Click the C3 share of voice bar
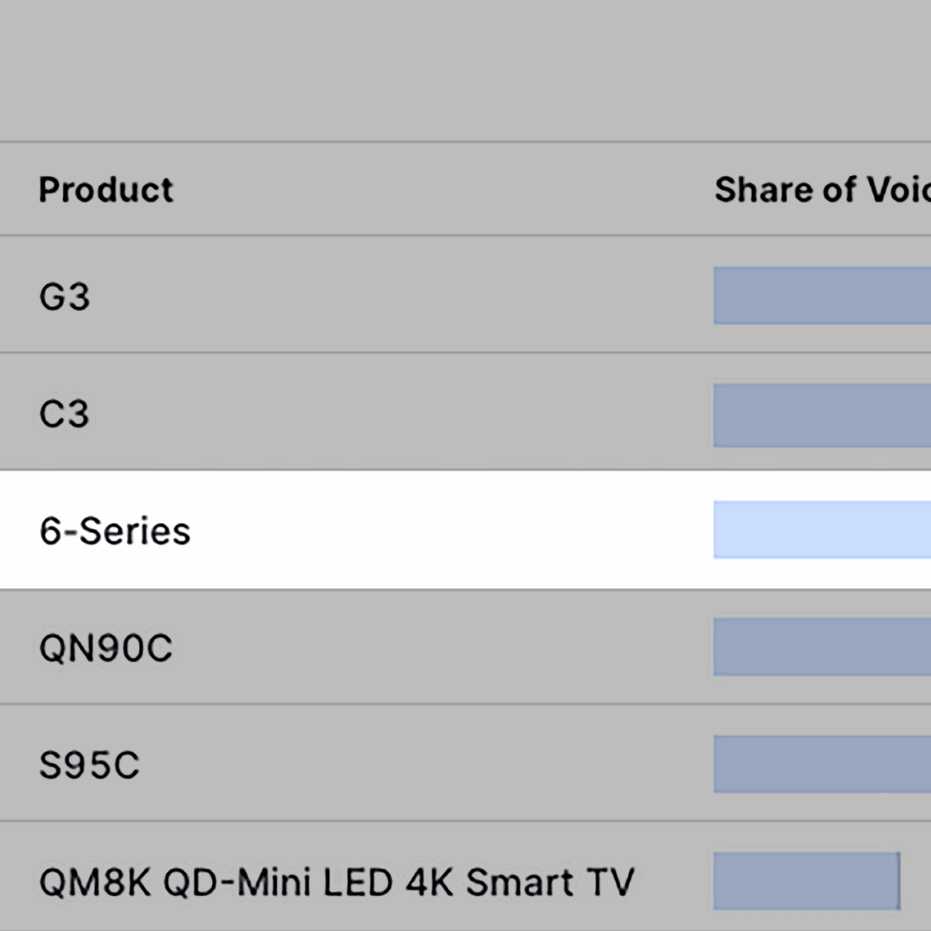This screenshot has width=931, height=931. pyautogui.click(x=822, y=414)
